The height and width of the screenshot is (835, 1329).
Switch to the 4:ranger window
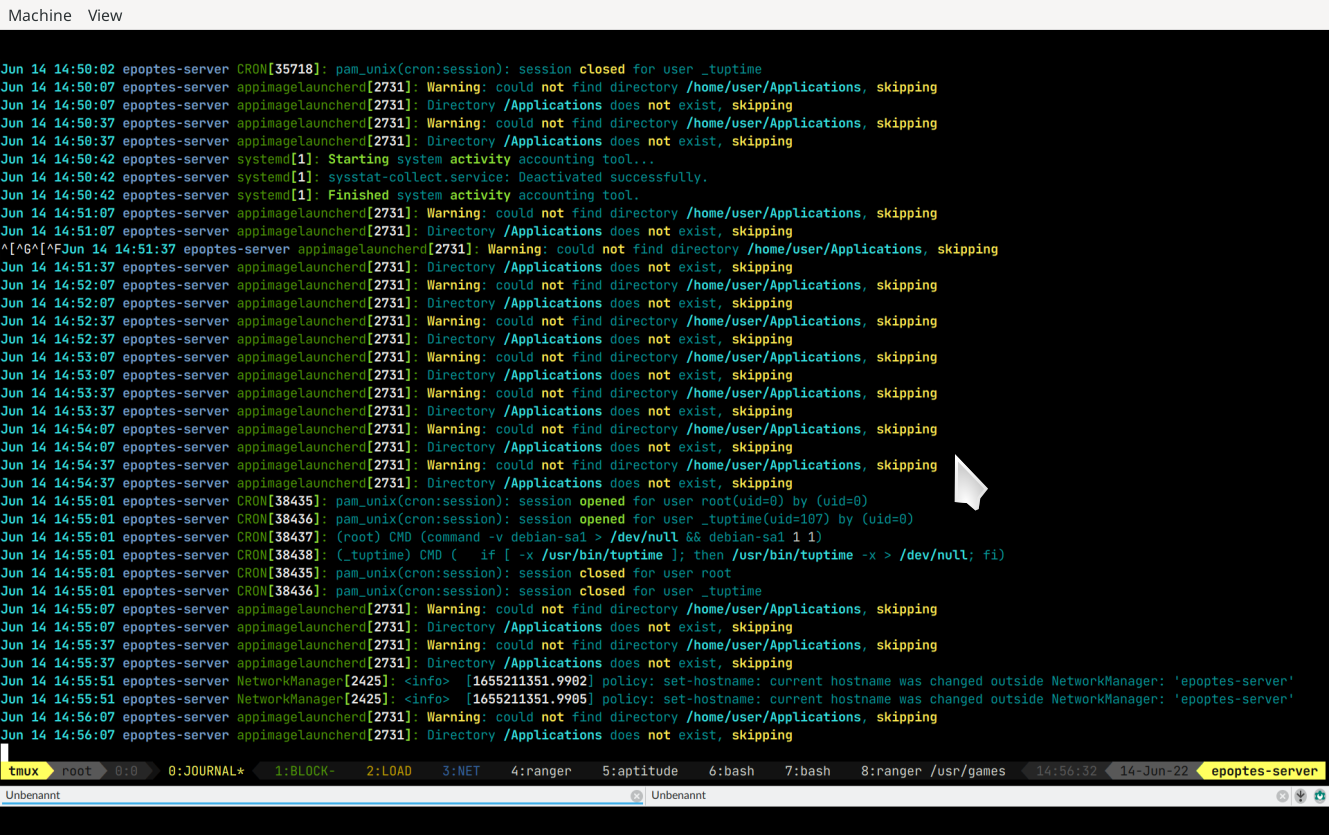(540, 771)
